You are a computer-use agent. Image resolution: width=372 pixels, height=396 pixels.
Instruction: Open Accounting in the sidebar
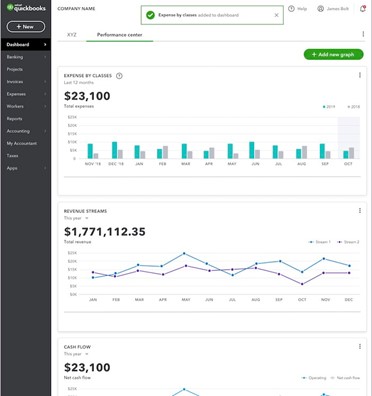click(26, 131)
